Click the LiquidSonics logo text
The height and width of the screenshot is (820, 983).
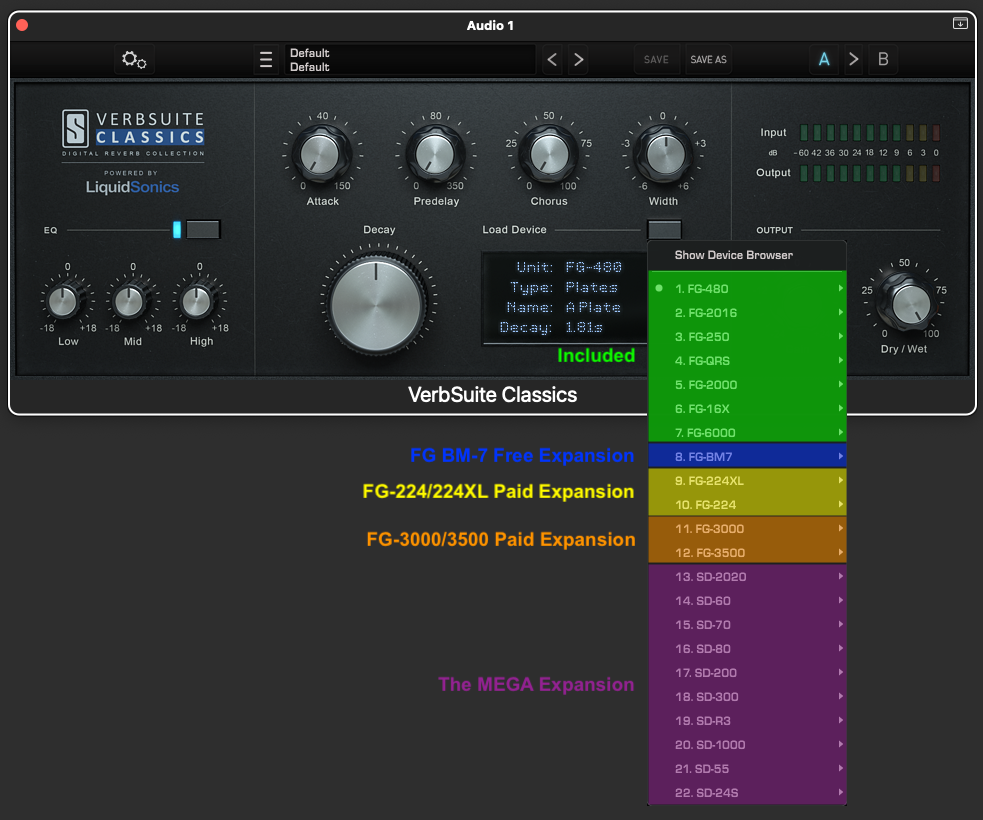click(132, 187)
